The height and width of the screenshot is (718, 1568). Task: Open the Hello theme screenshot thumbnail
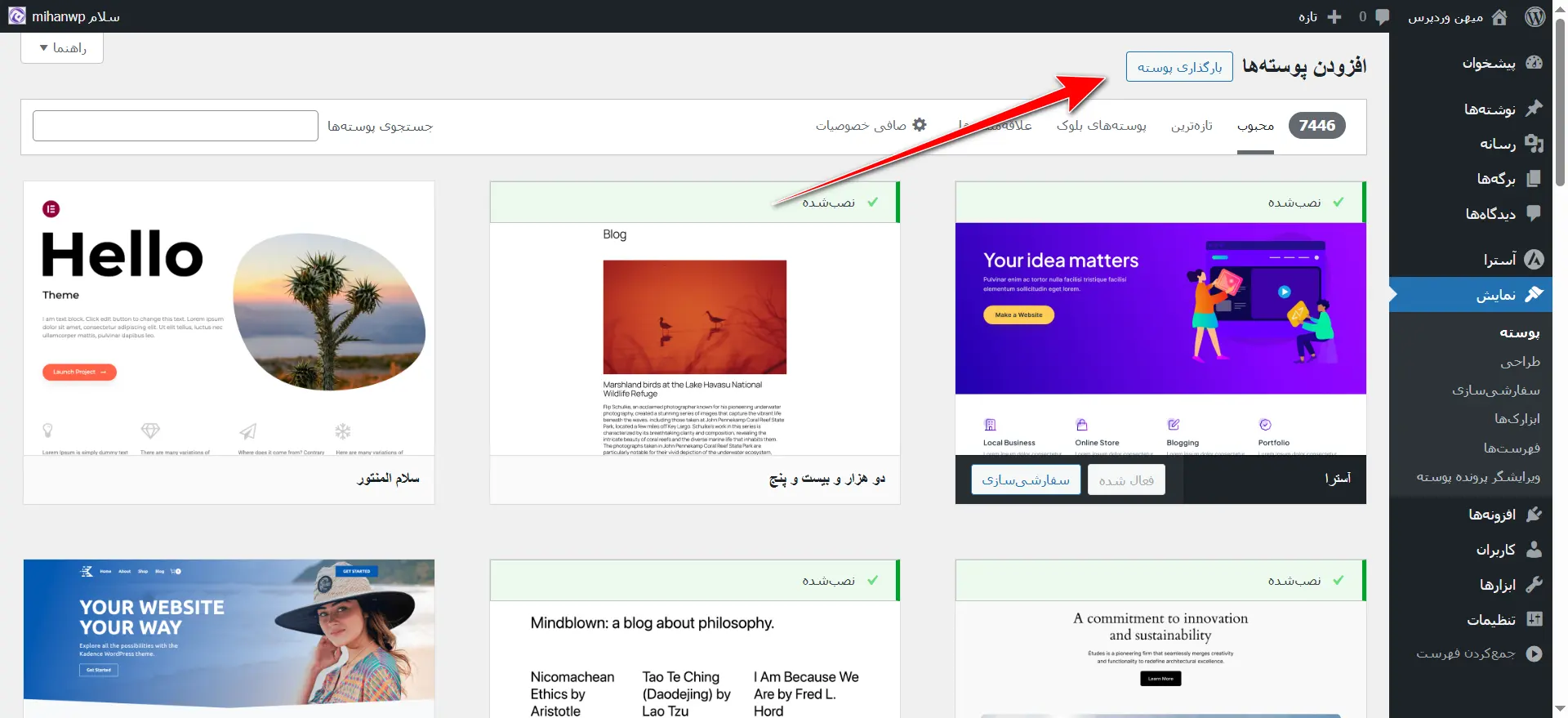point(229,319)
